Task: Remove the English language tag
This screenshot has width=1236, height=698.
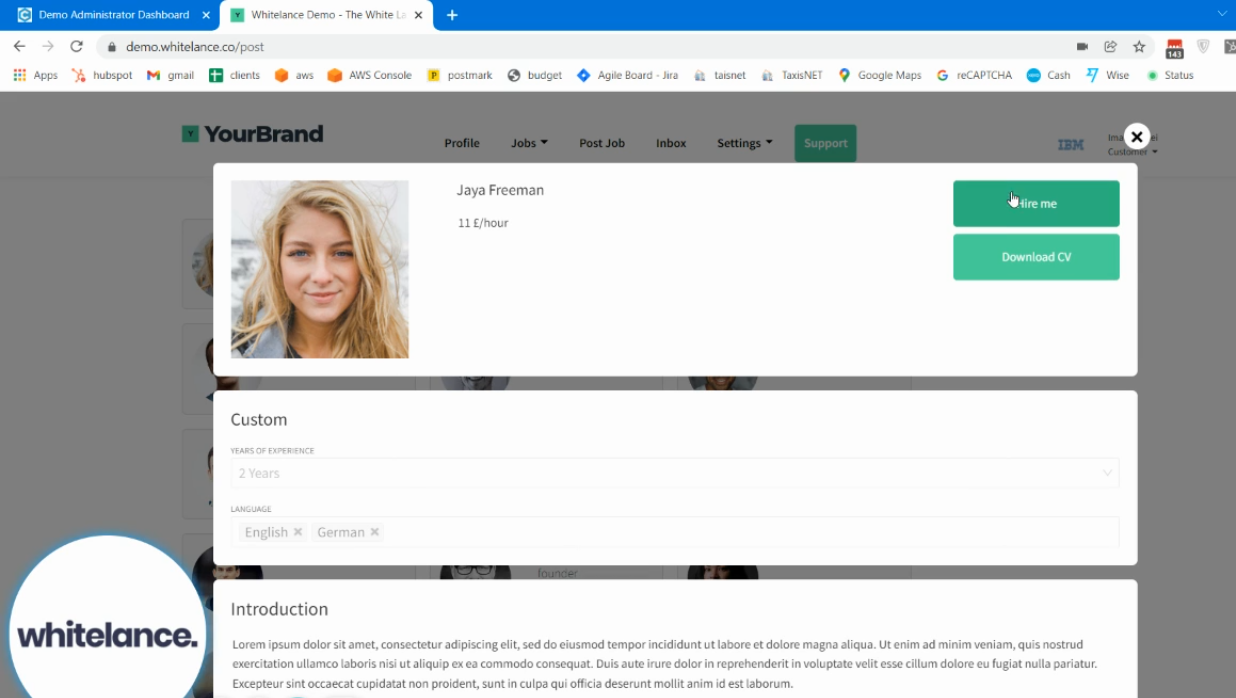Action: 298,532
